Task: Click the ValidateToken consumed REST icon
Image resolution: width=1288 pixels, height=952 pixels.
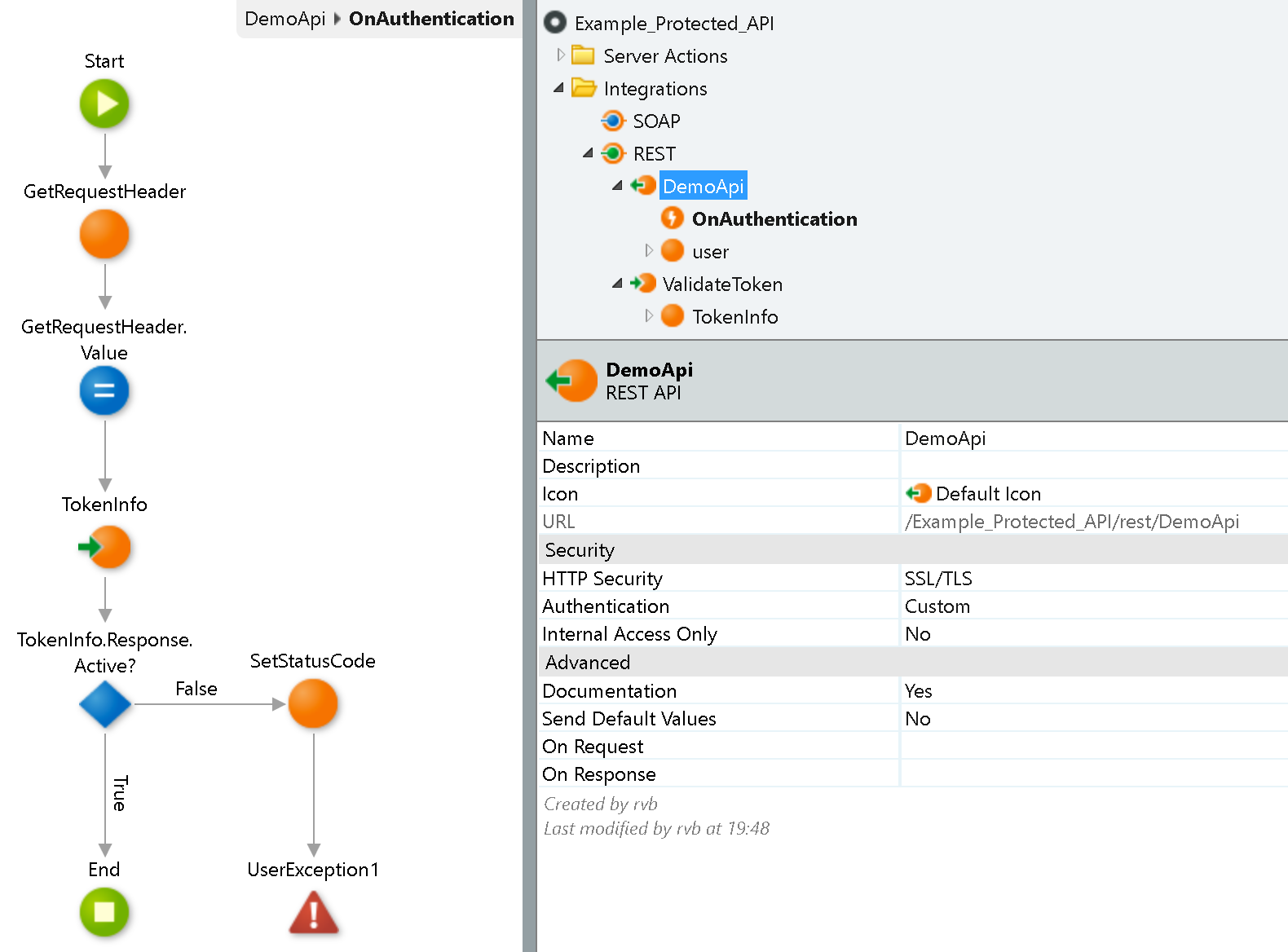Action: [643, 284]
